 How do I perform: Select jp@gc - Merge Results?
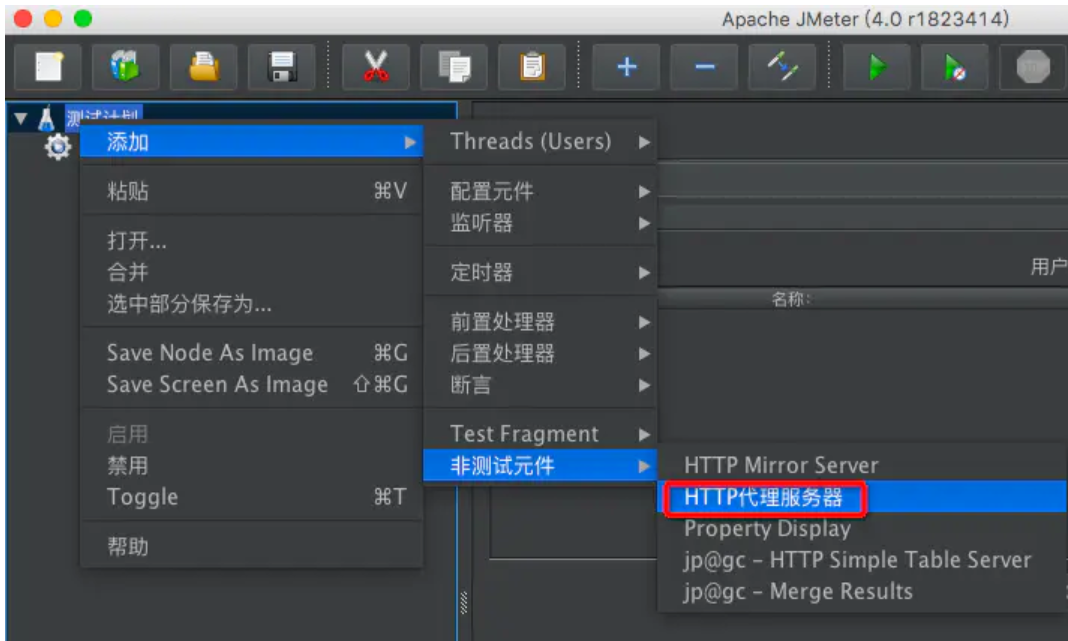(x=862, y=591)
